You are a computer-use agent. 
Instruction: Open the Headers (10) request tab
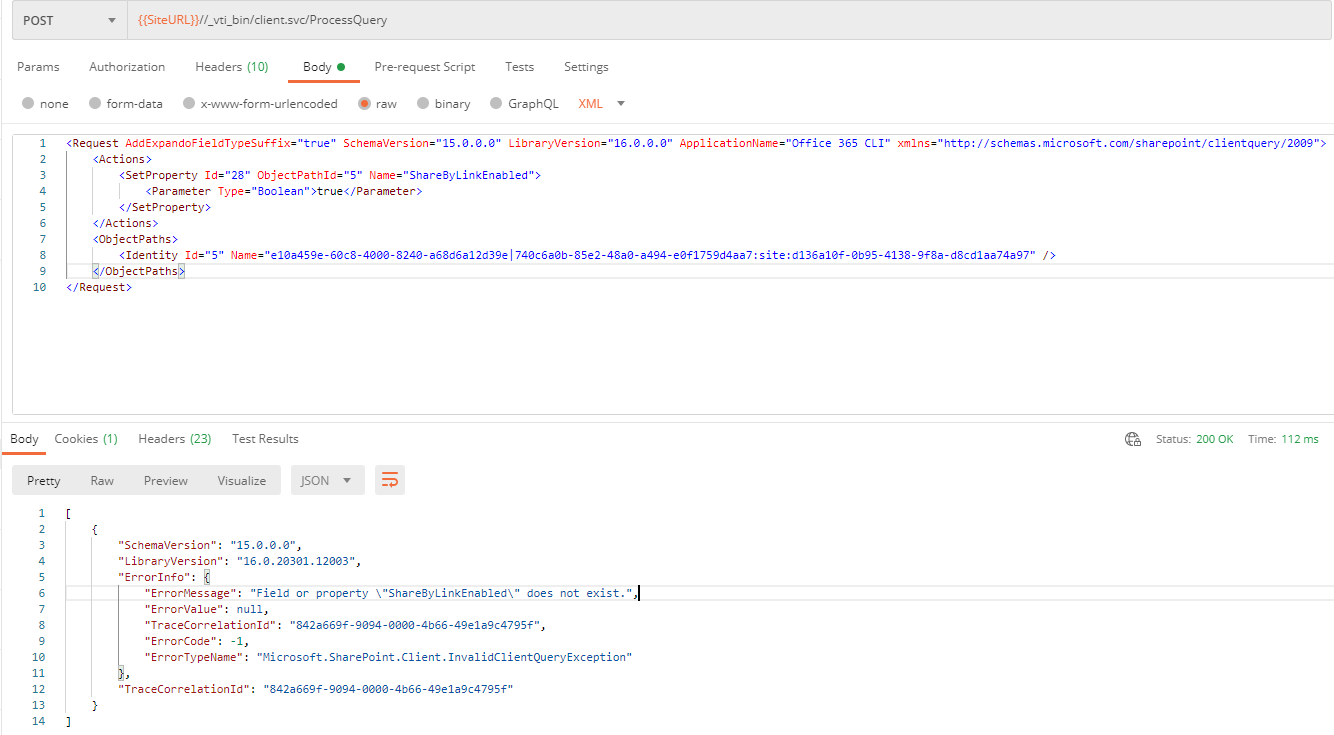pyautogui.click(x=231, y=67)
